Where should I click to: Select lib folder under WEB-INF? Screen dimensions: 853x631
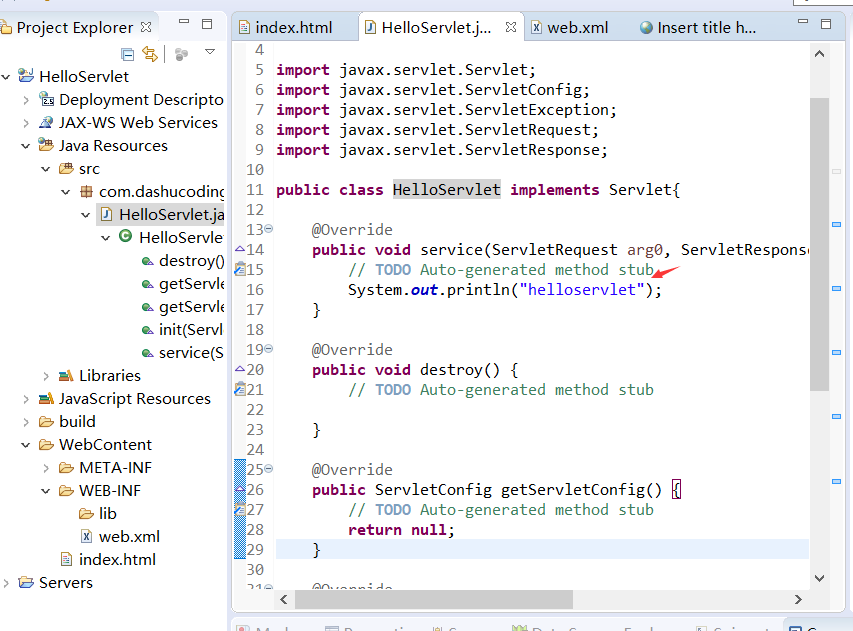point(98,514)
